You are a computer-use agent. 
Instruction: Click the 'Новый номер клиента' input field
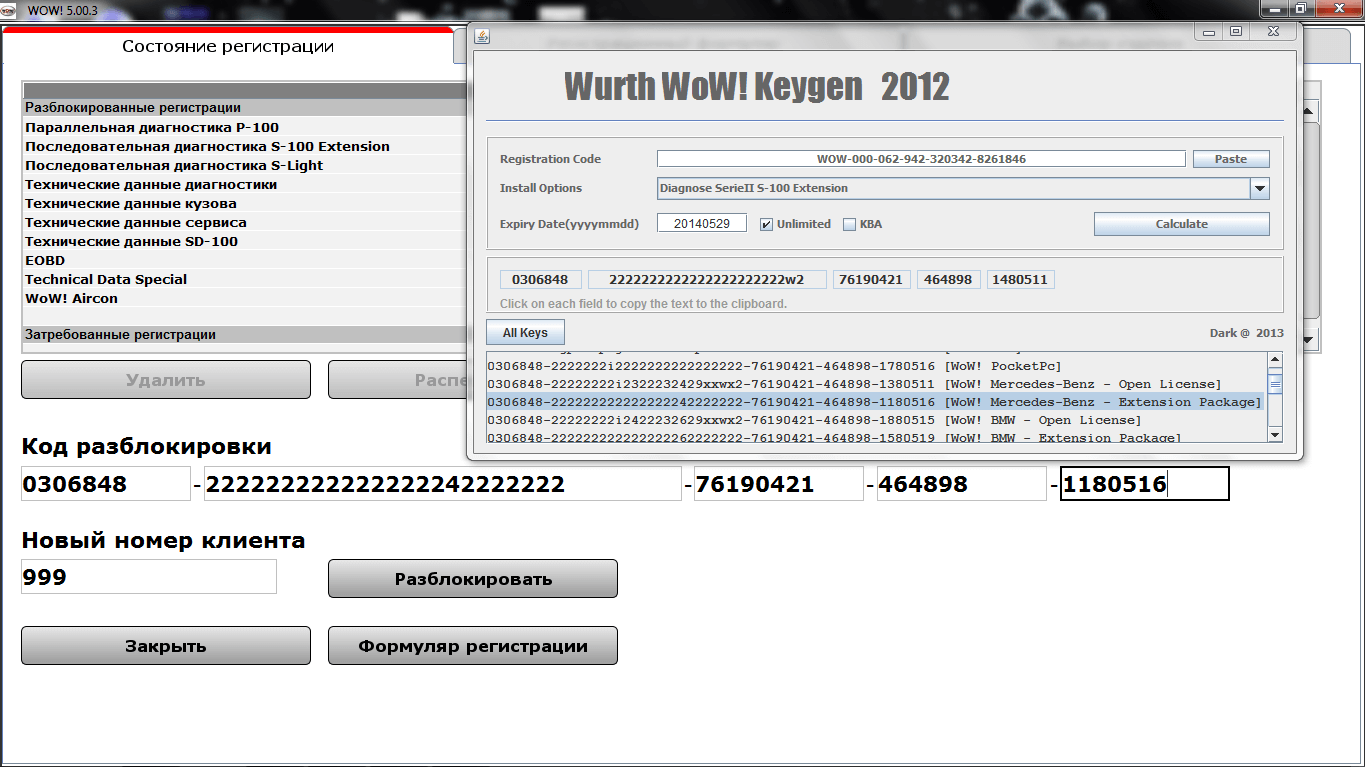148,577
